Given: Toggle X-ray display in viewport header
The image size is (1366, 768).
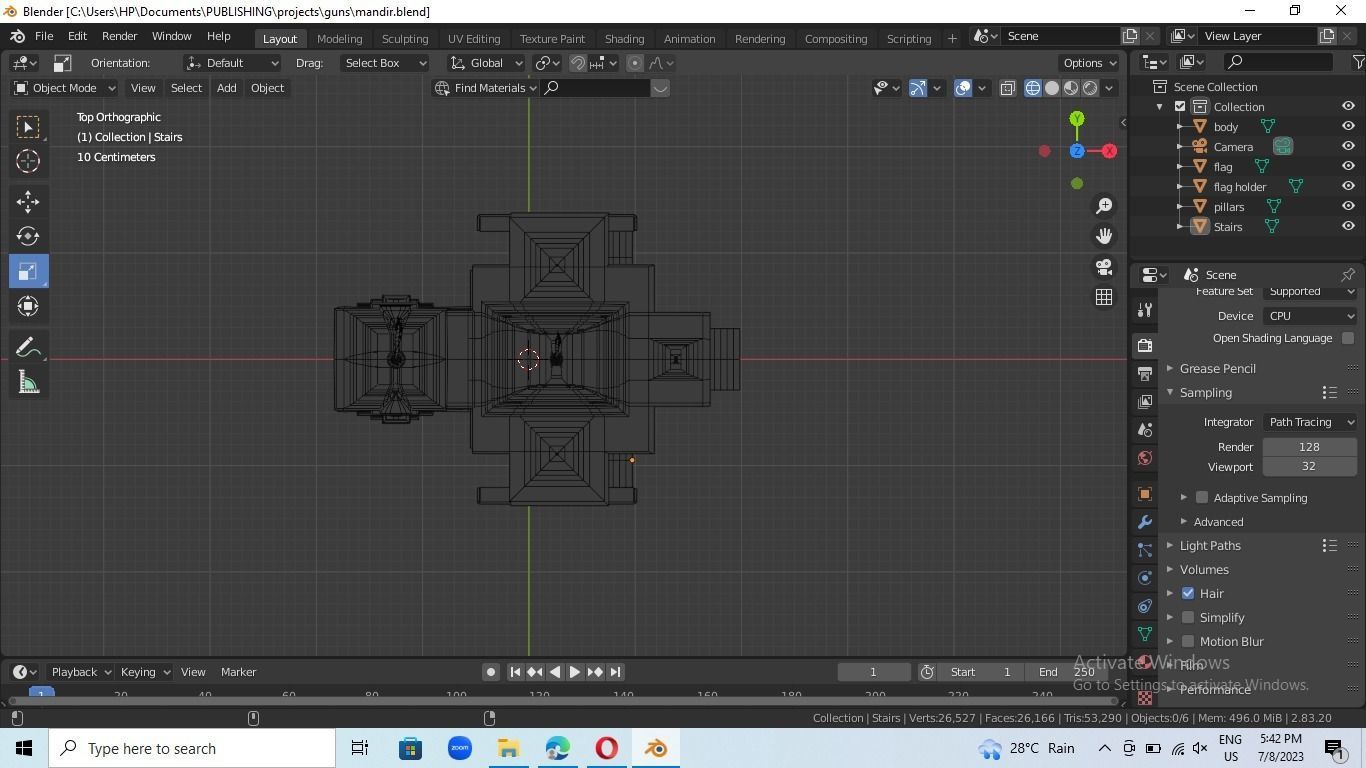Looking at the screenshot, I should pyautogui.click(x=1007, y=88).
